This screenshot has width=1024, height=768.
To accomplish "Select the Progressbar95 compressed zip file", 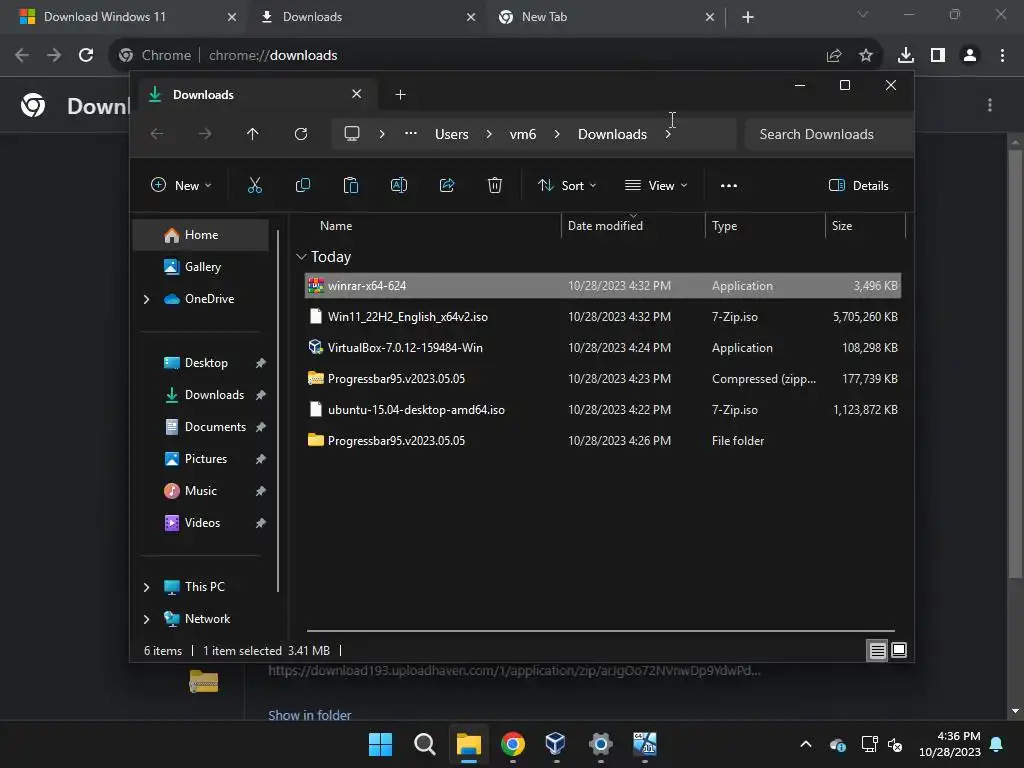I will click(x=603, y=379).
